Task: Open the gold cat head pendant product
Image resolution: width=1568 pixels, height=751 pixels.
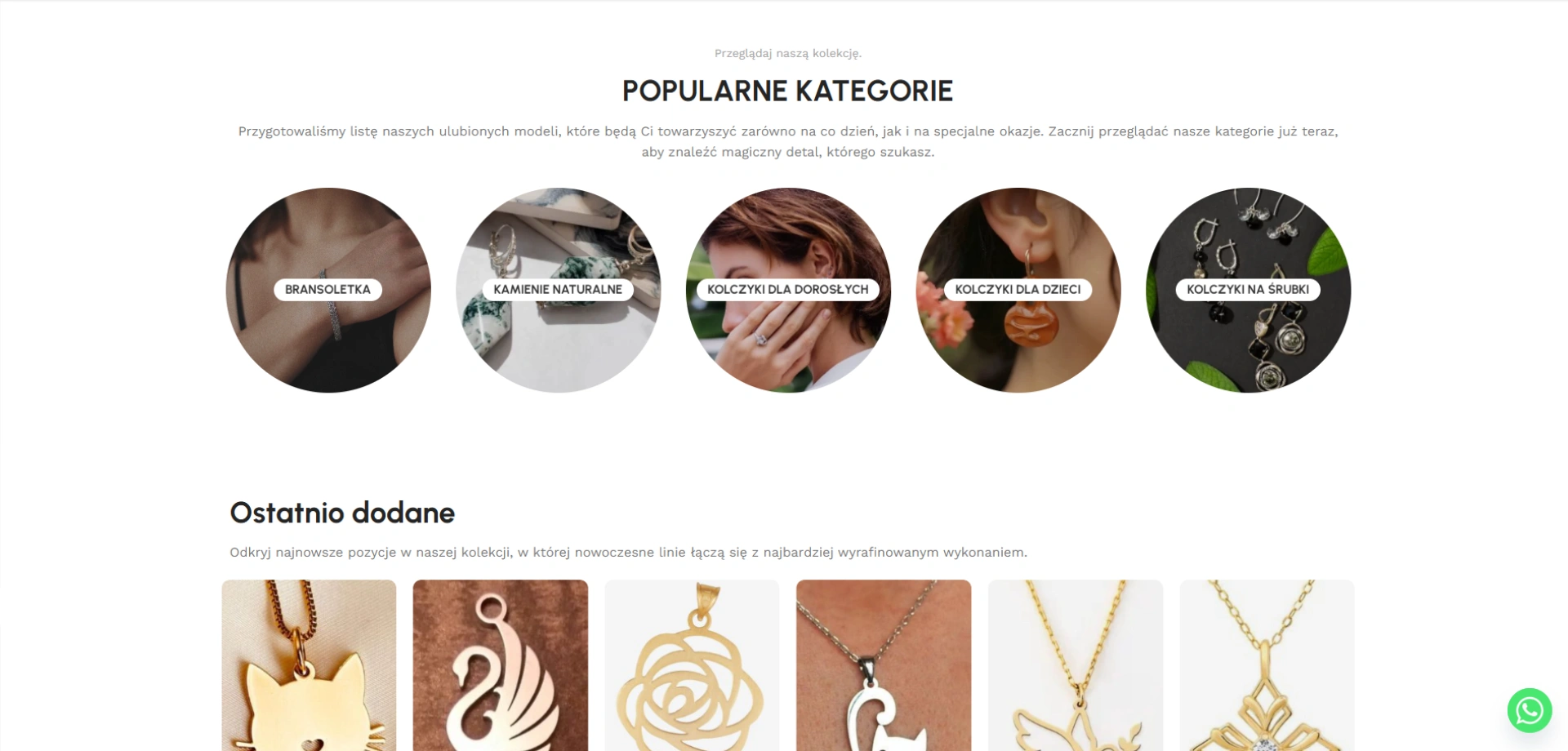Action: tap(309, 665)
